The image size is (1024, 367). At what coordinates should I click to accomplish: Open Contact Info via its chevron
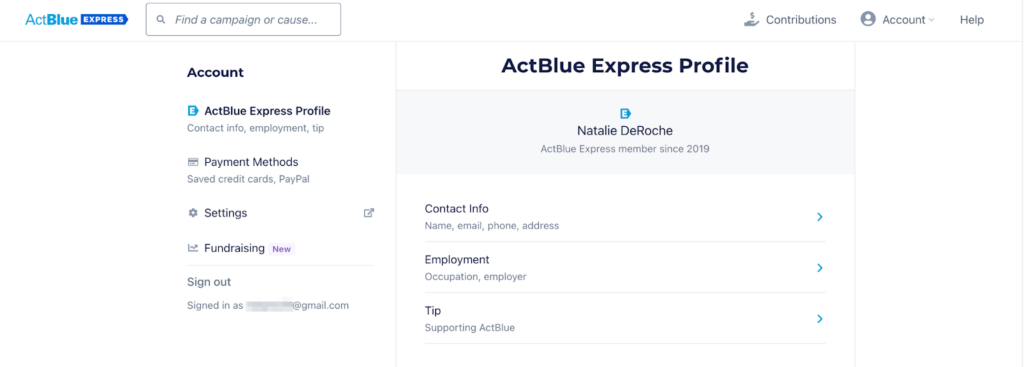pos(820,217)
